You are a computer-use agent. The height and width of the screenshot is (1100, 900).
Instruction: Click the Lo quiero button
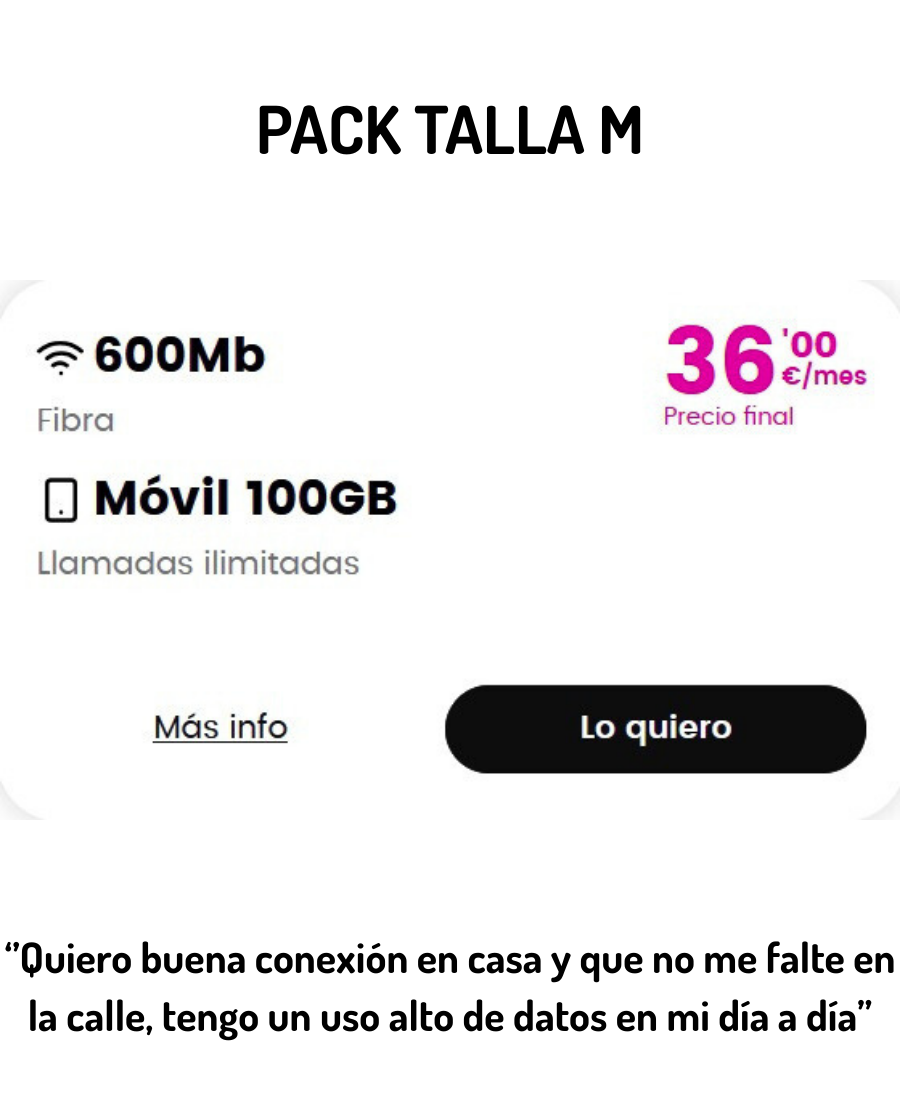pyautogui.click(x=655, y=729)
